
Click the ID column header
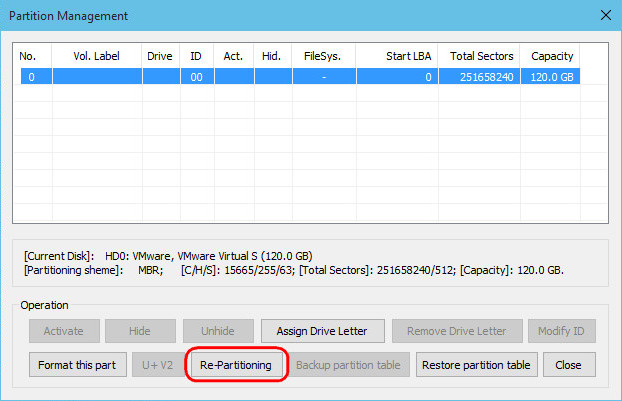196,56
